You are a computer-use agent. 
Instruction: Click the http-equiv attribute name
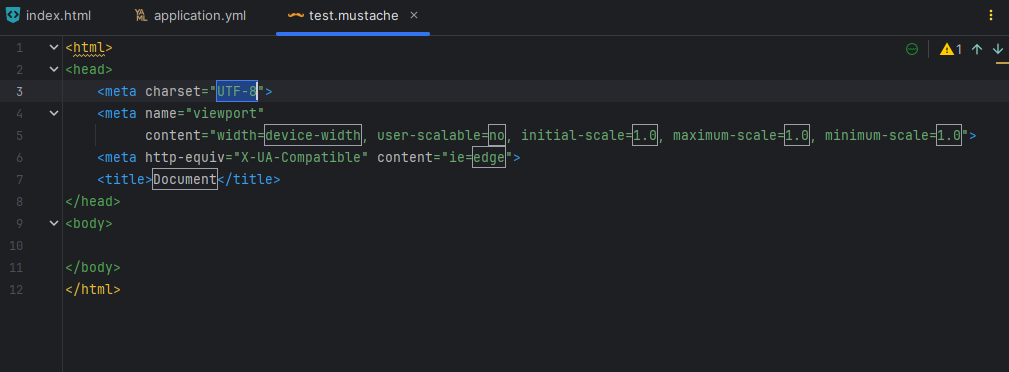185,157
